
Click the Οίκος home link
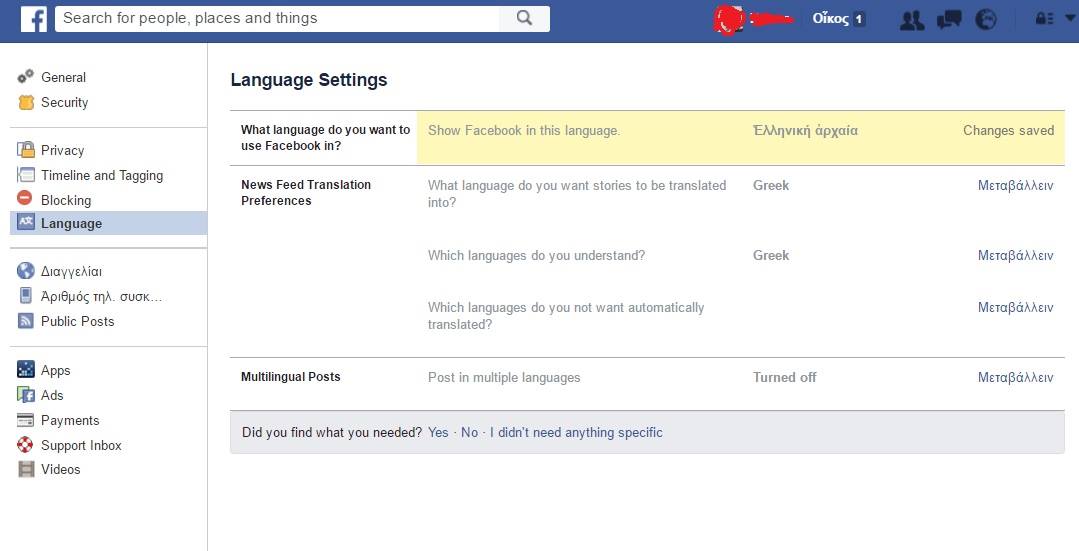(830, 19)
